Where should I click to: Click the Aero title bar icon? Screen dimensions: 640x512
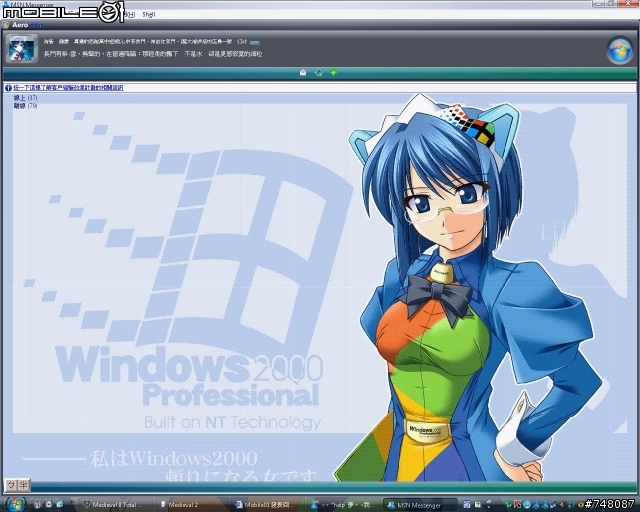(x=6, y=25)
